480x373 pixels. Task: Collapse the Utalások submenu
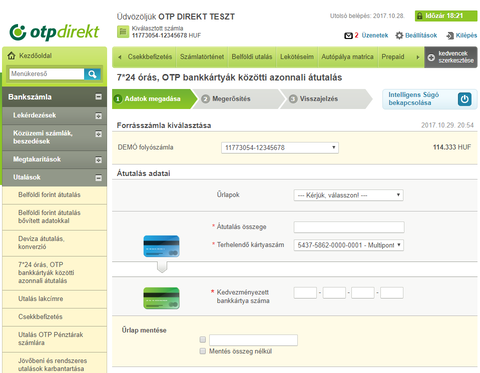click(98, 178)
